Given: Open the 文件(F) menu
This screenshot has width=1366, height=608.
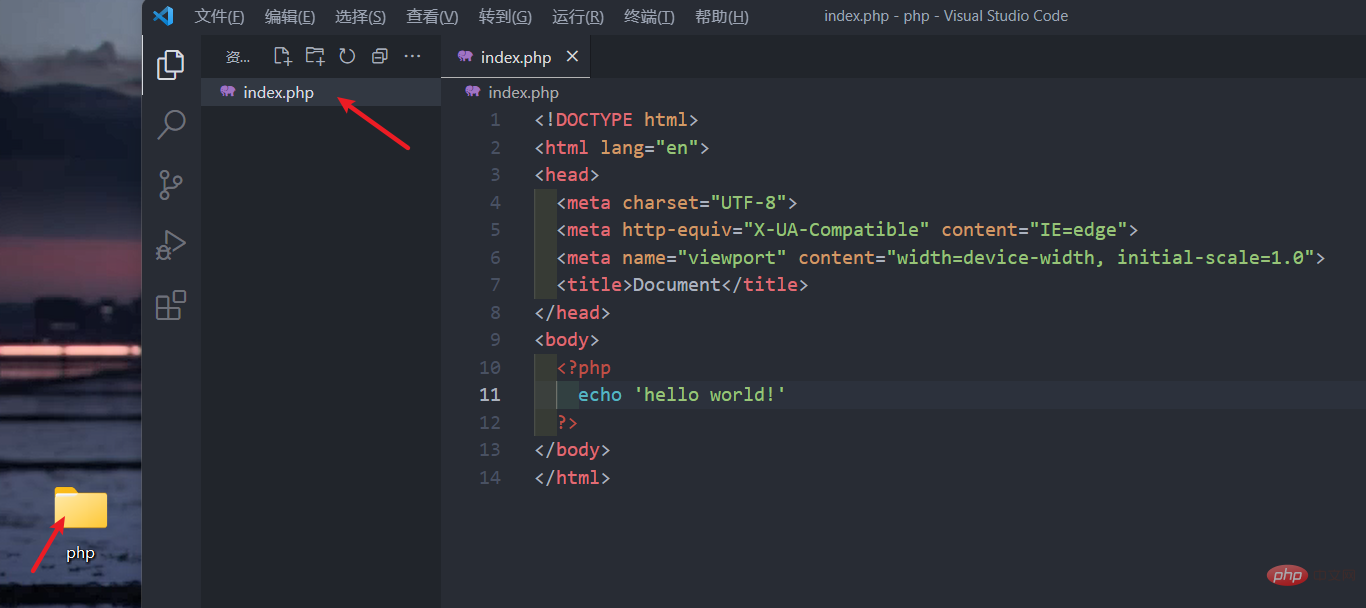Looking at the screenshot, I should 219,17.
